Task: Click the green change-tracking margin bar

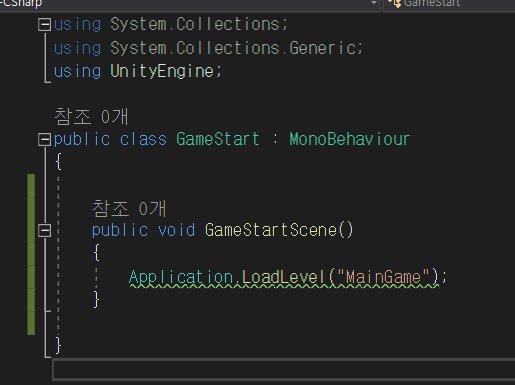Action: click(x=31, y=254)
